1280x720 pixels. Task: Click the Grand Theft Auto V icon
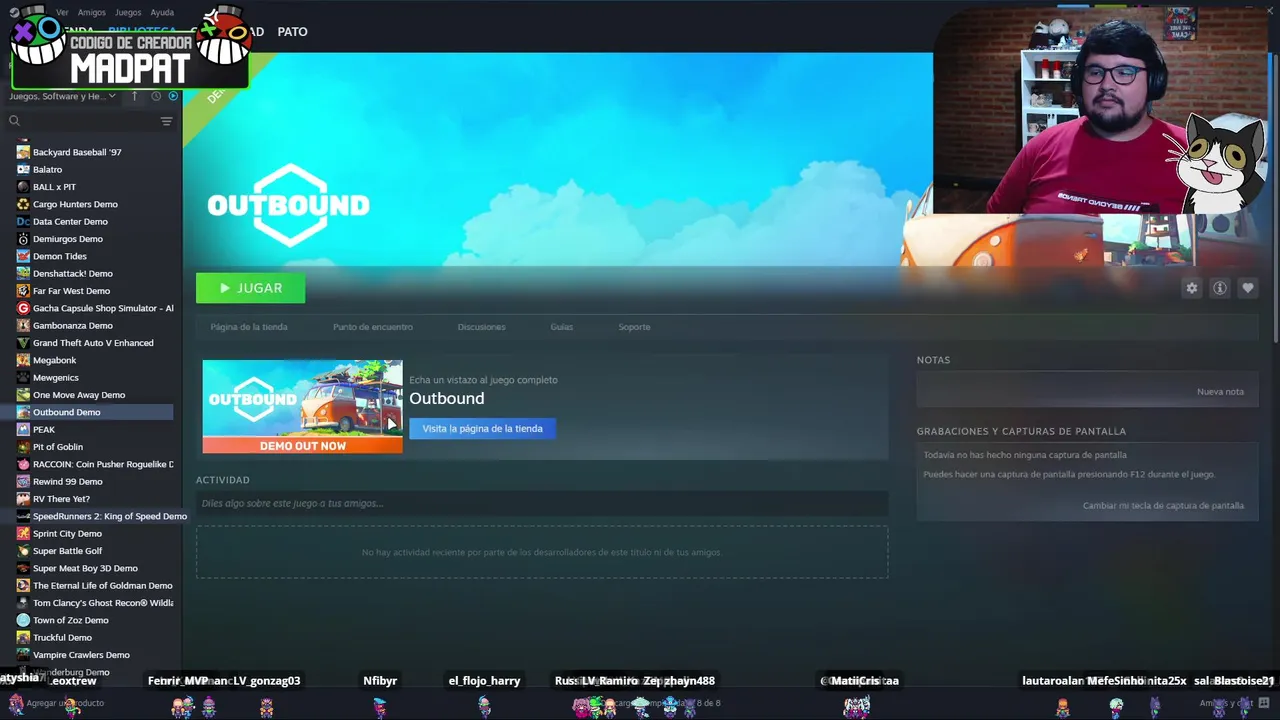click(23, 343)
